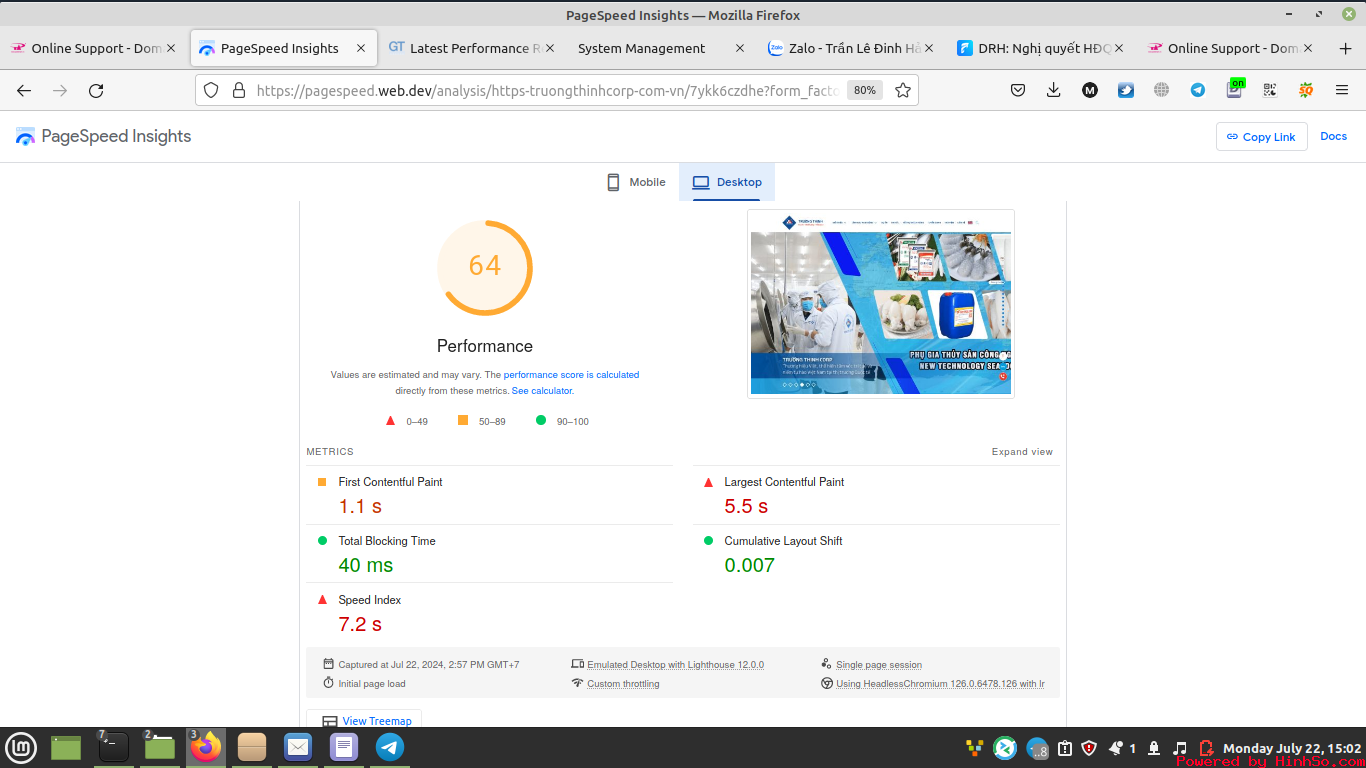Click the 80% zoom level indicator
This screenshot has width=1366, height=768.
point(864,90)
